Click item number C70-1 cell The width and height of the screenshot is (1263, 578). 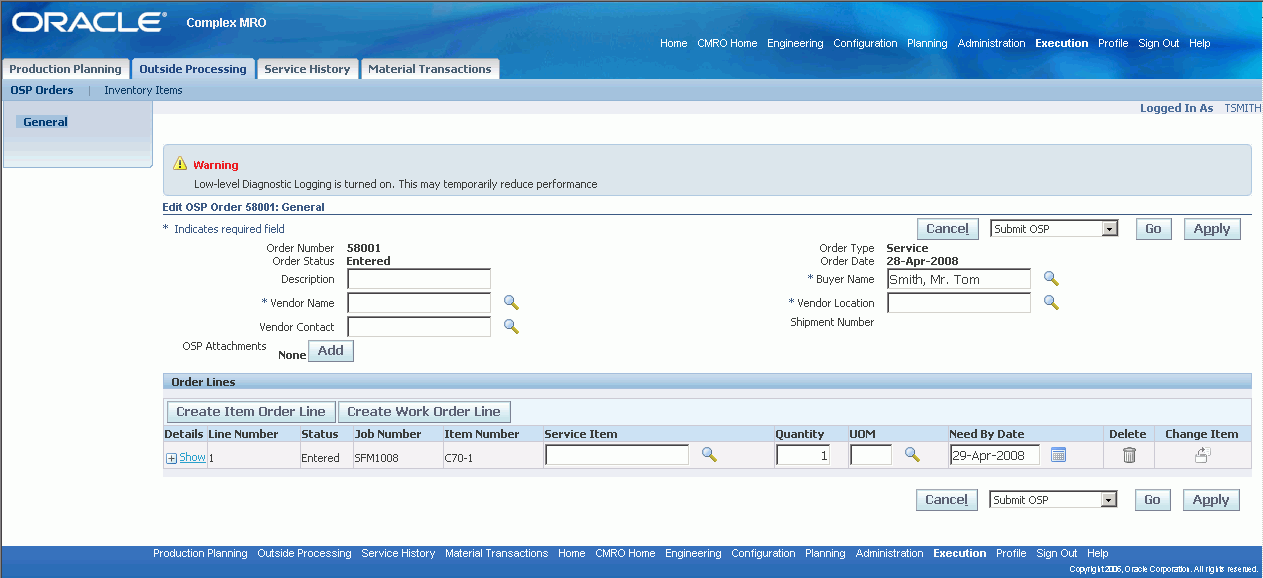point(459,458)
